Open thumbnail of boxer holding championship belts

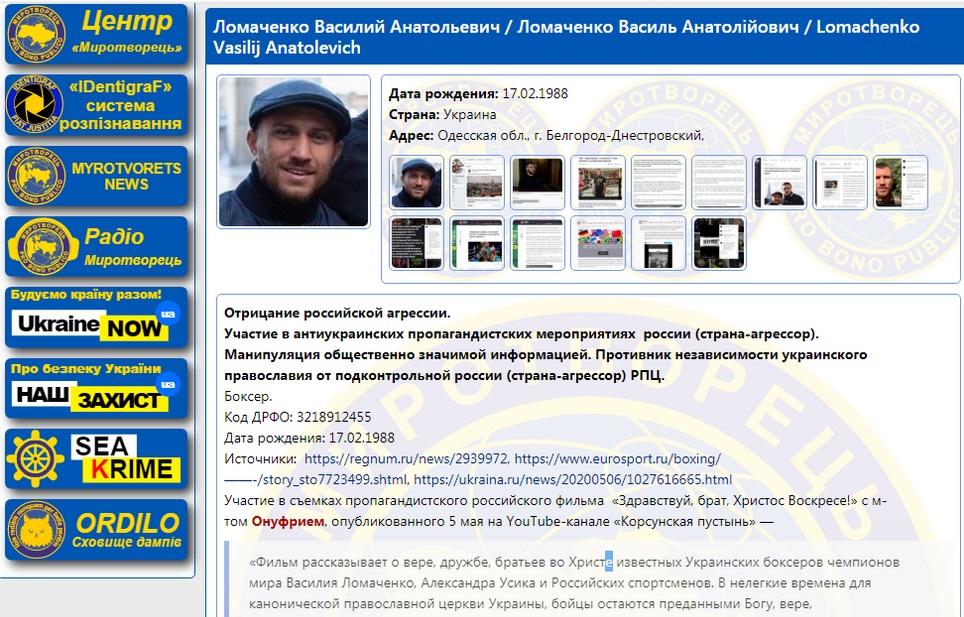477,243
